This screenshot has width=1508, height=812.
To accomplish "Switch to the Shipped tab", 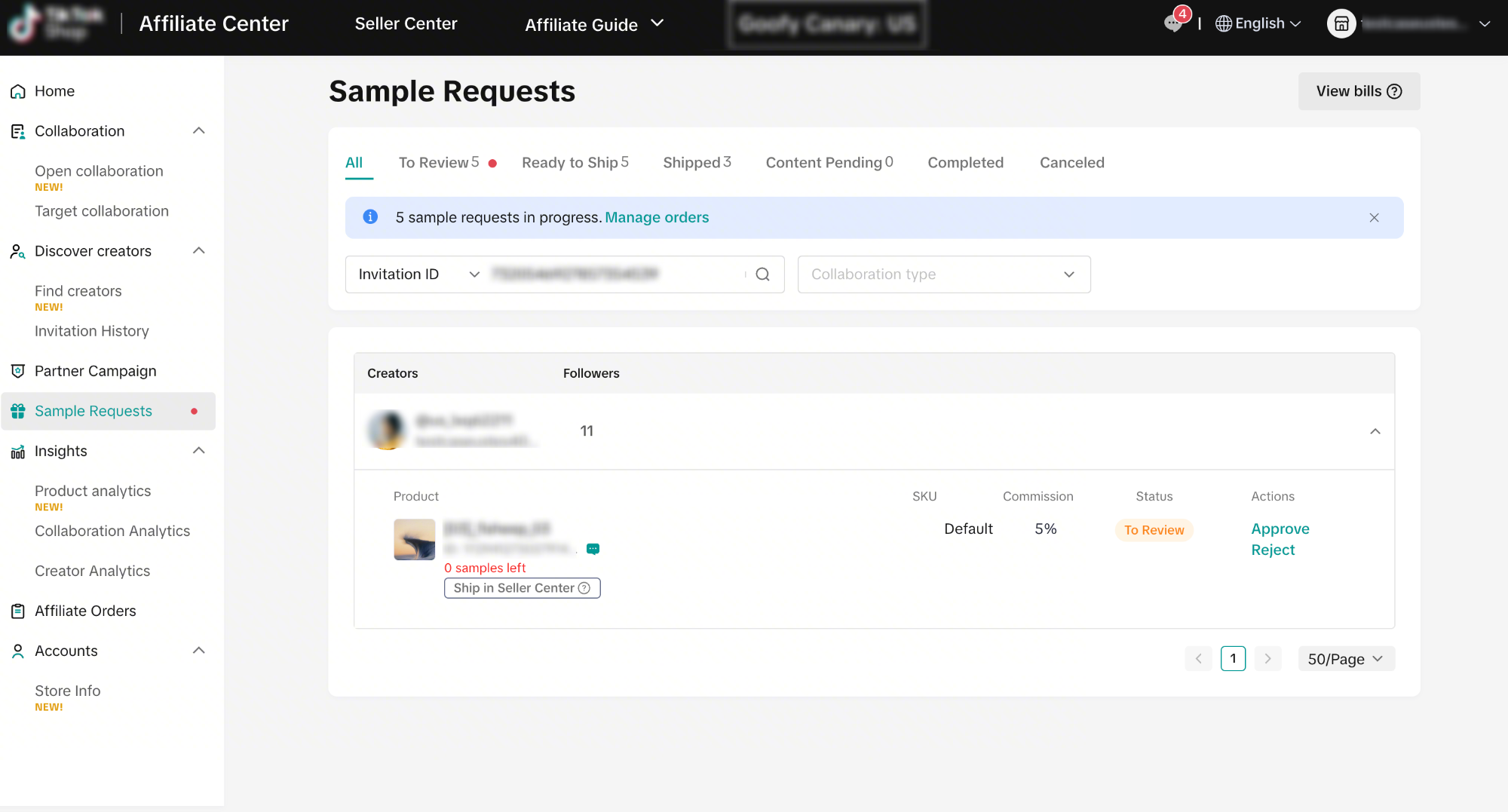I will (696, 163).
